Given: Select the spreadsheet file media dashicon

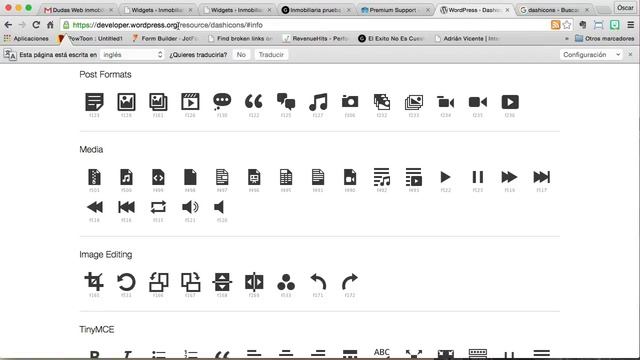Looking at the screenshot, I should (286, 177).
